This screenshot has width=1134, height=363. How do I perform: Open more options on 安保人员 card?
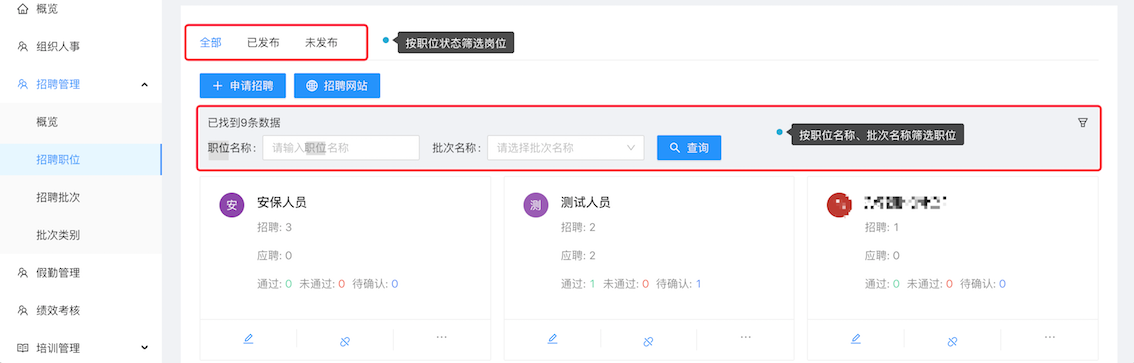pos(442,337)
